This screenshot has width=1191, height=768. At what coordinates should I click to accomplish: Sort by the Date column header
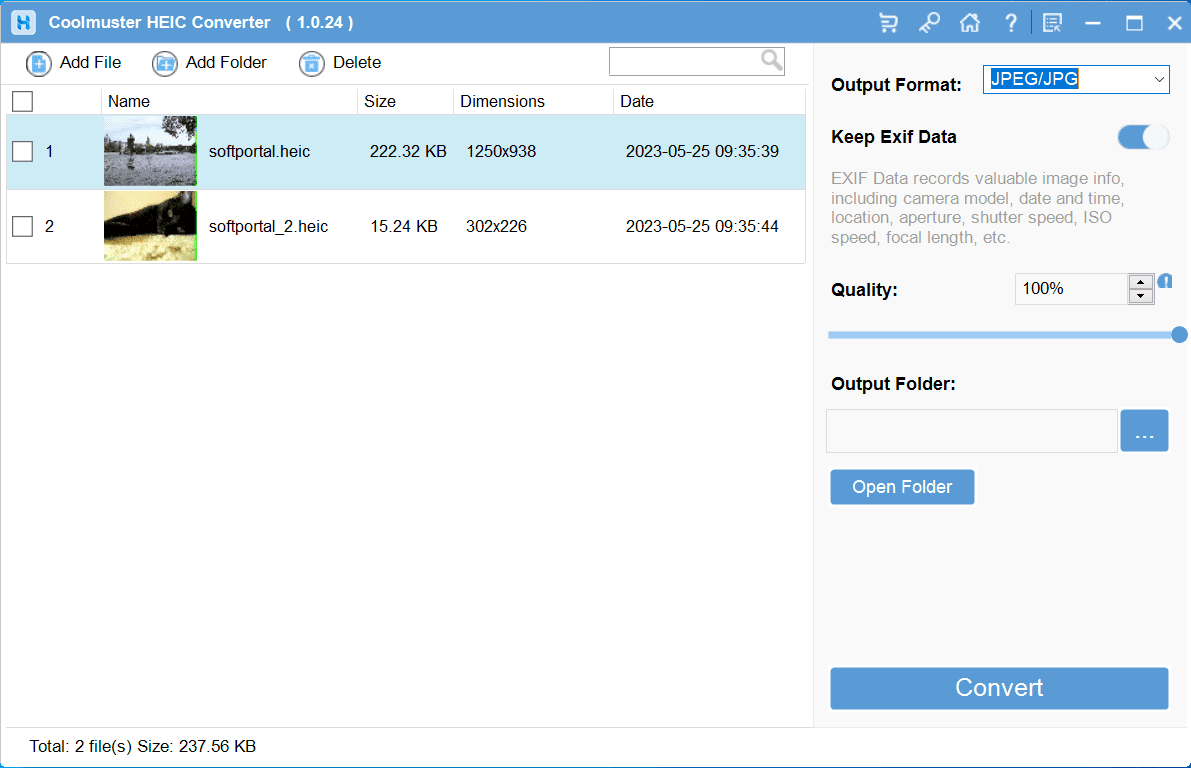(709, 101)
